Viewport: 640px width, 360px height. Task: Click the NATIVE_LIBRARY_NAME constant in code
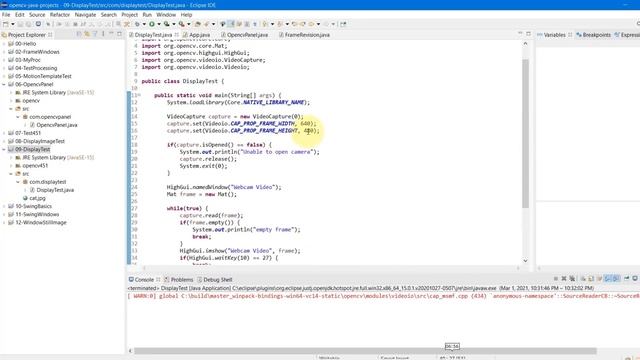pos(274,102)
